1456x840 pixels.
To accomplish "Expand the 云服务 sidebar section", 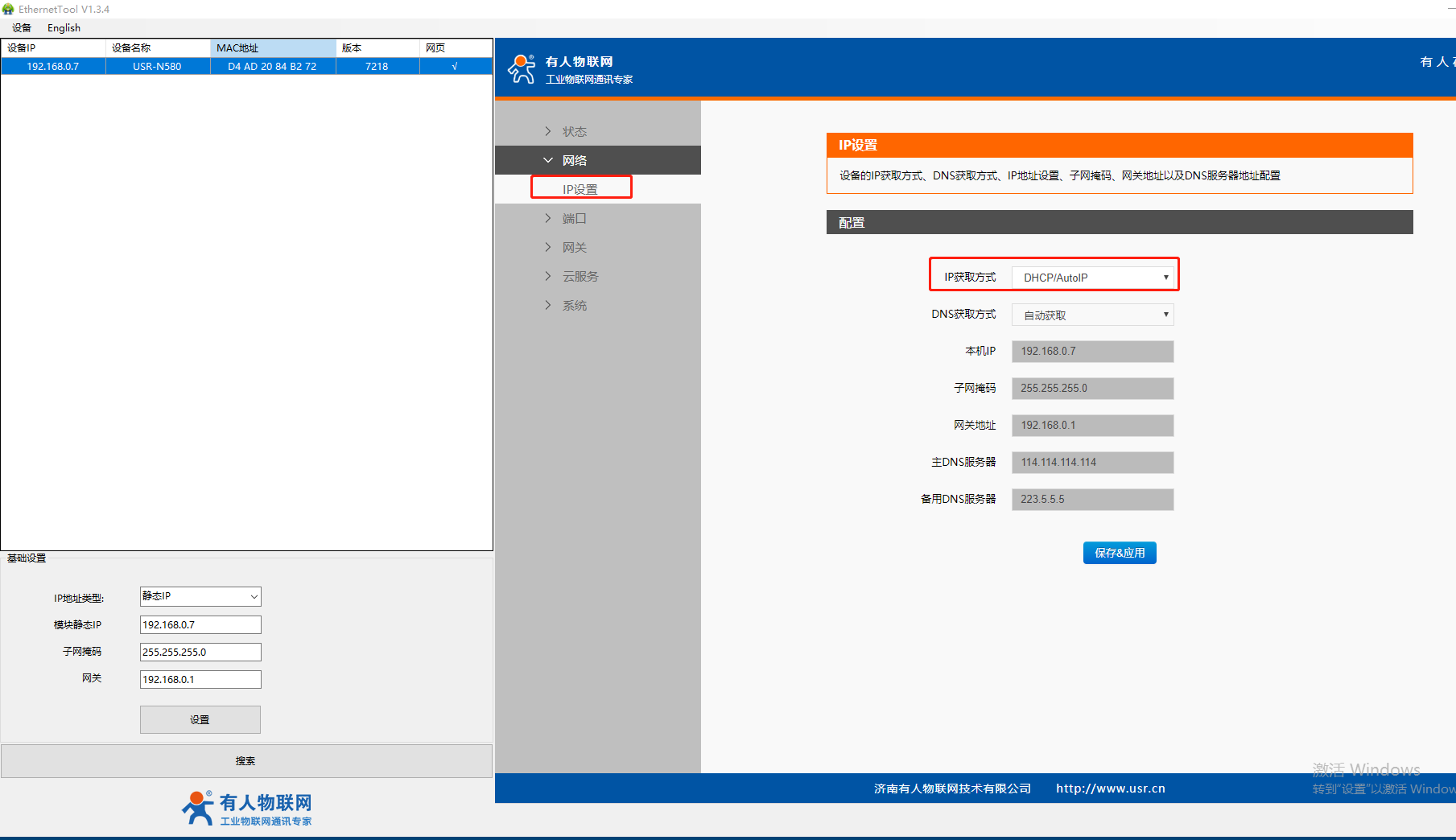I will [580, 276].
